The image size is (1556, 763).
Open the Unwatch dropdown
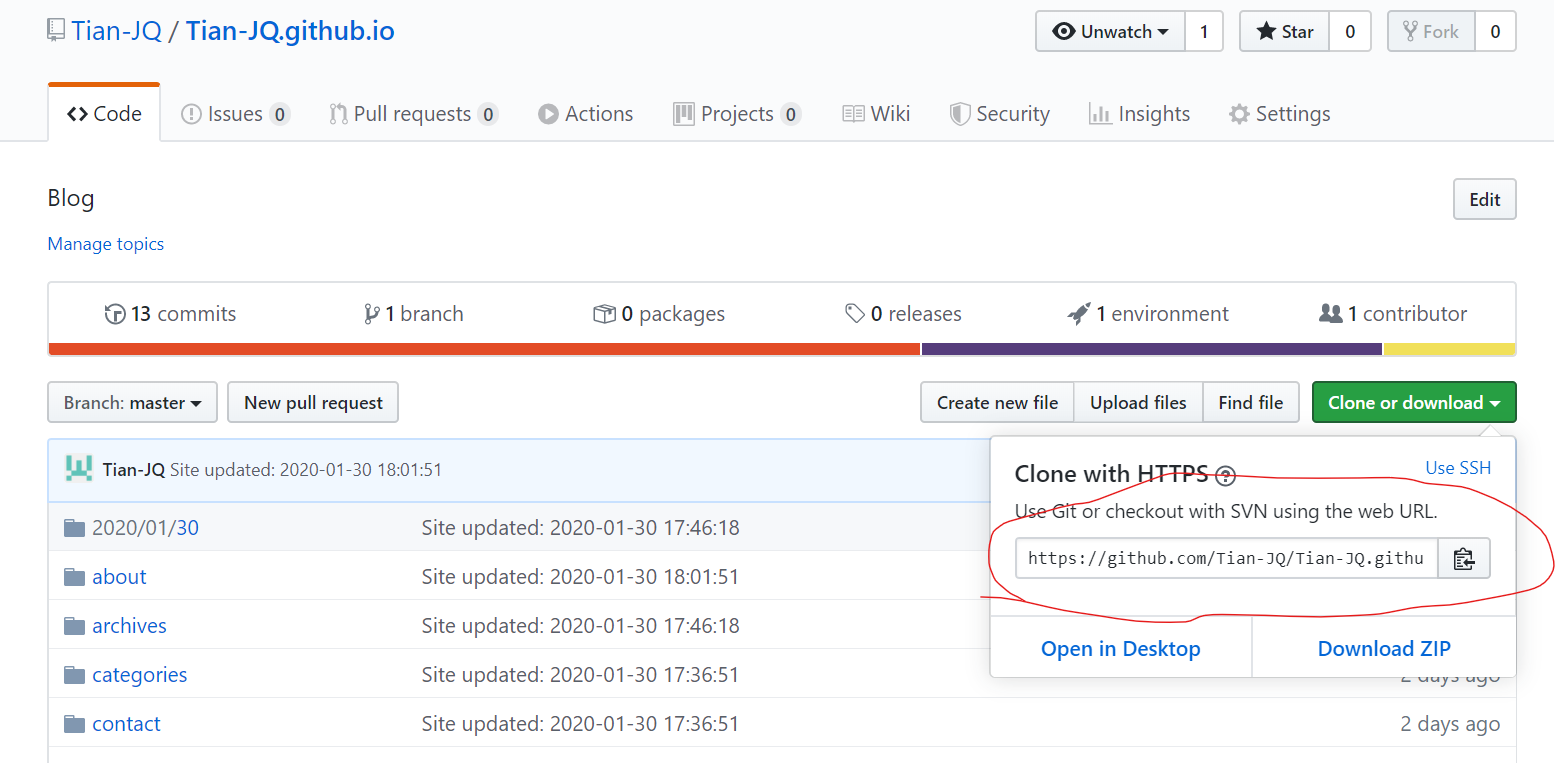[1110, 32]
